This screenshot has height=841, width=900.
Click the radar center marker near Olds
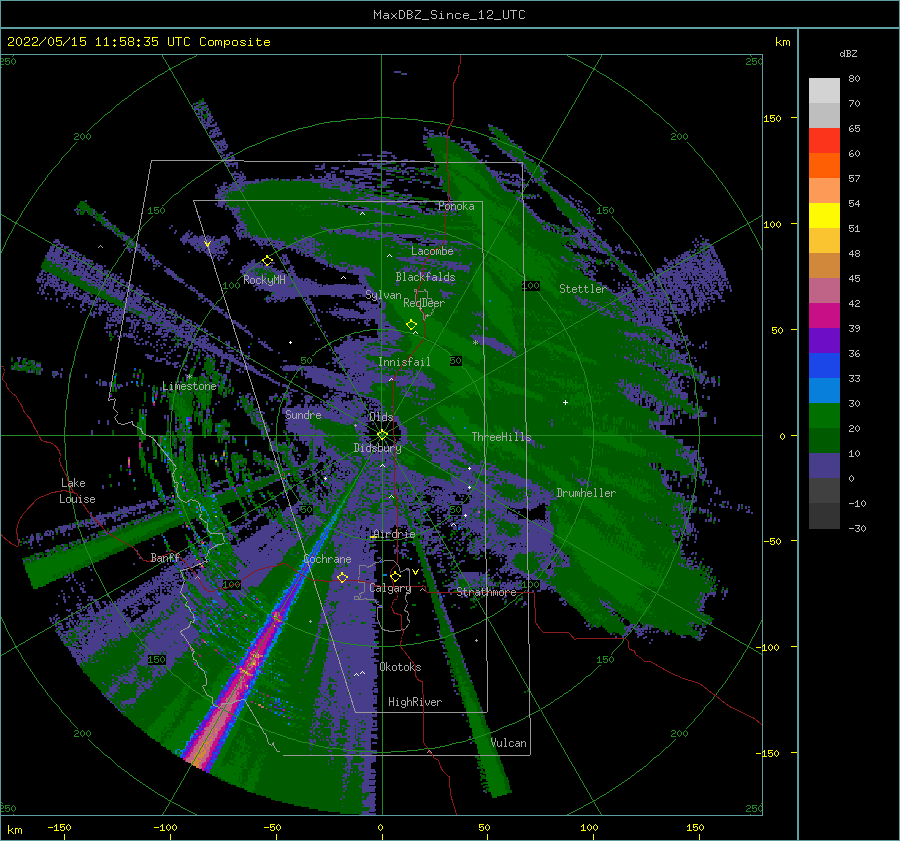coord(382,435)
